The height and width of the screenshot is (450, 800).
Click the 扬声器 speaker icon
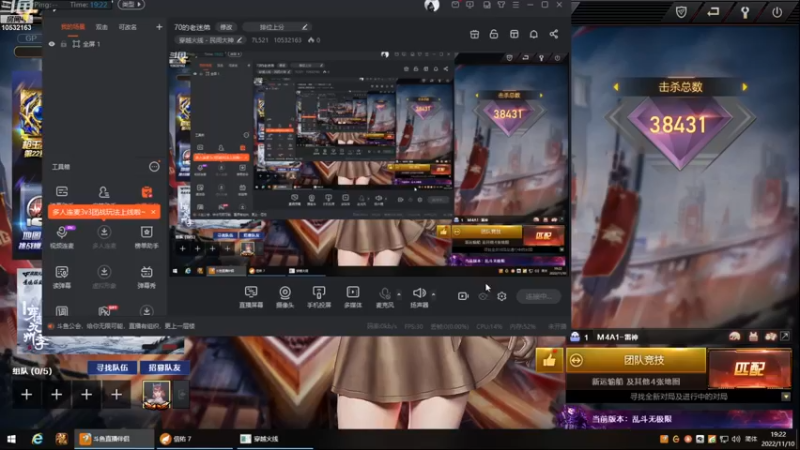(x=419, y=293)
